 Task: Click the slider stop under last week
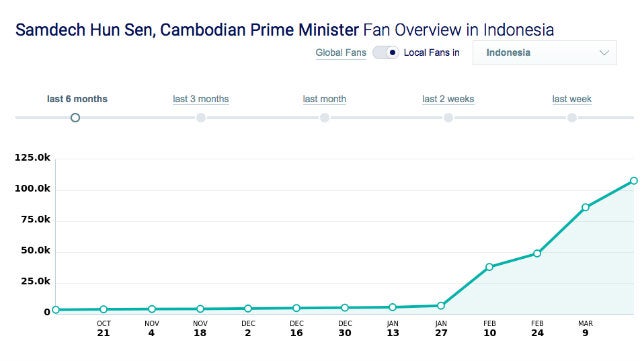pos(572,118)
